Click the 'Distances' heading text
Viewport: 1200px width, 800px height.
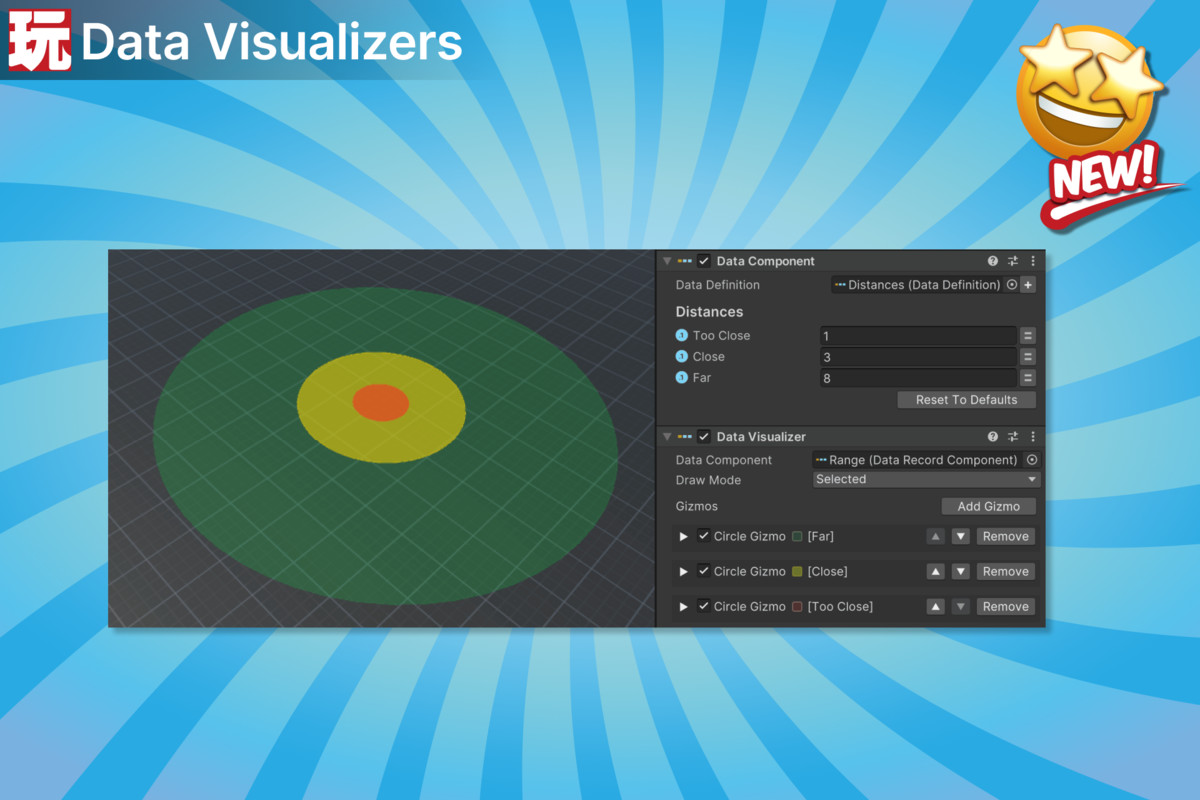(x=709, y=312)
